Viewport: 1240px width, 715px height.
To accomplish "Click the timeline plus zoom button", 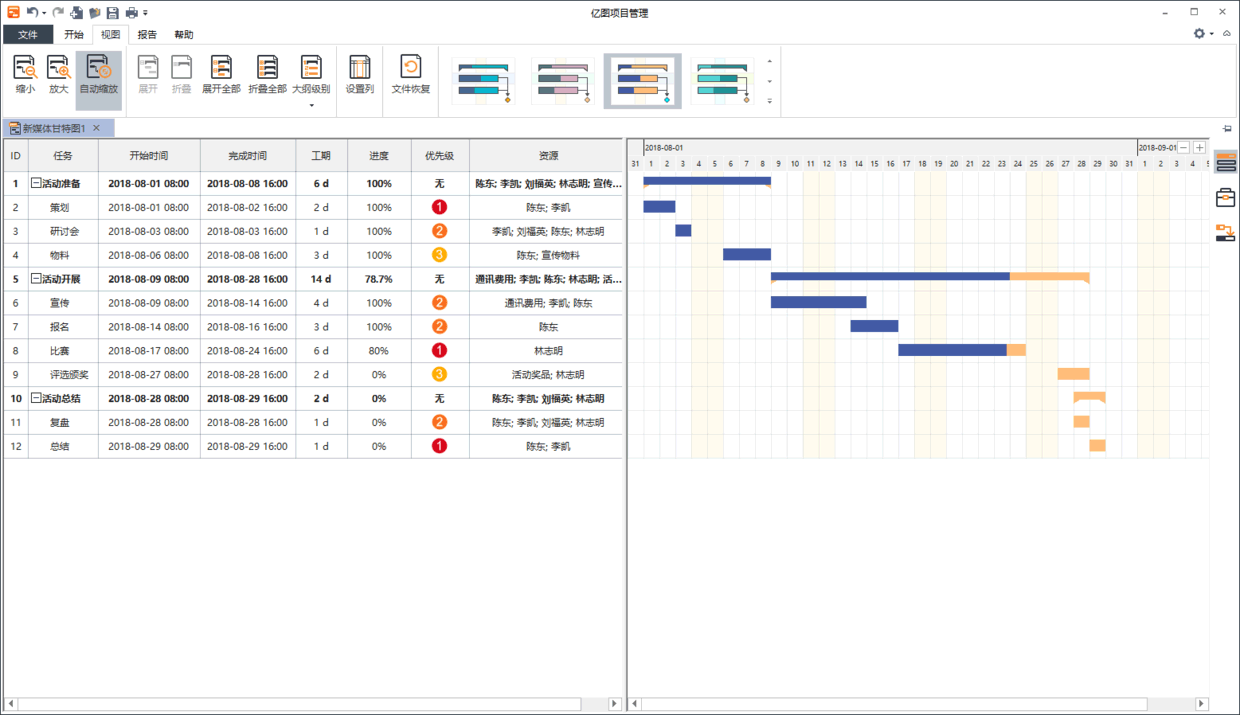I will pyautogui.click(x=1199, y=148).
